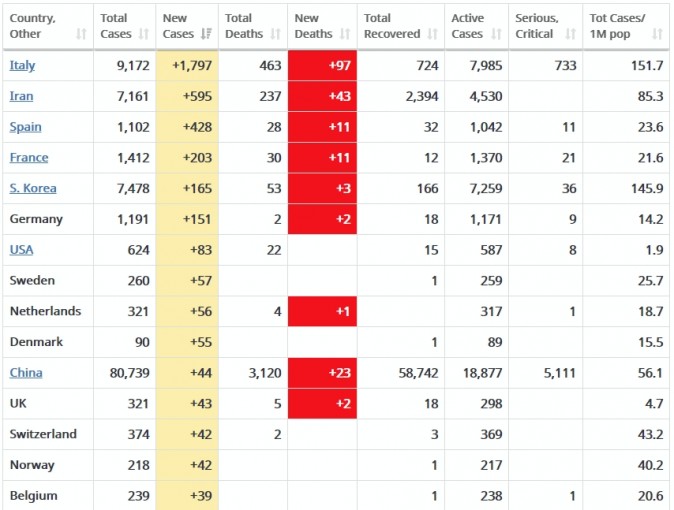The height and width of the screenshot is (510, 674).
Task: Open the USA country link
Action: (x=21, y=250)
